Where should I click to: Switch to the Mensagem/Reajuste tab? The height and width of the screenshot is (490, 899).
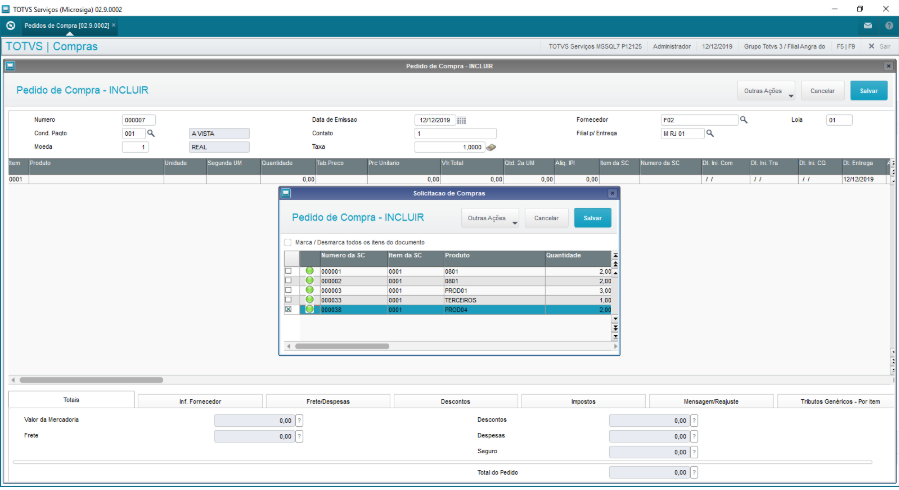pos(711,402)
